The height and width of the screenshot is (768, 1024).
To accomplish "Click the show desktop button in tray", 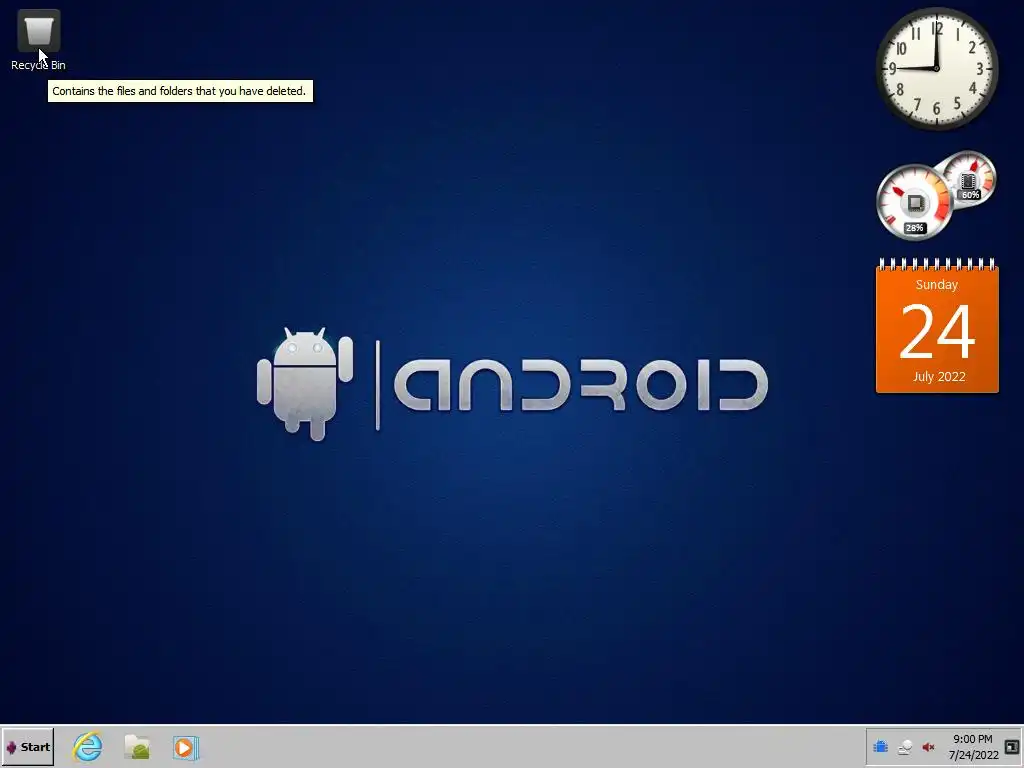I will click(x=1012, y=746).
